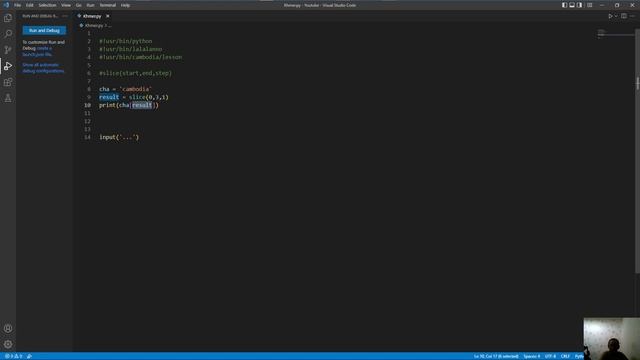Toggle the secondary side bar layout icon
The width and height of the screenshot is (640, 360).
click(579, 5)
